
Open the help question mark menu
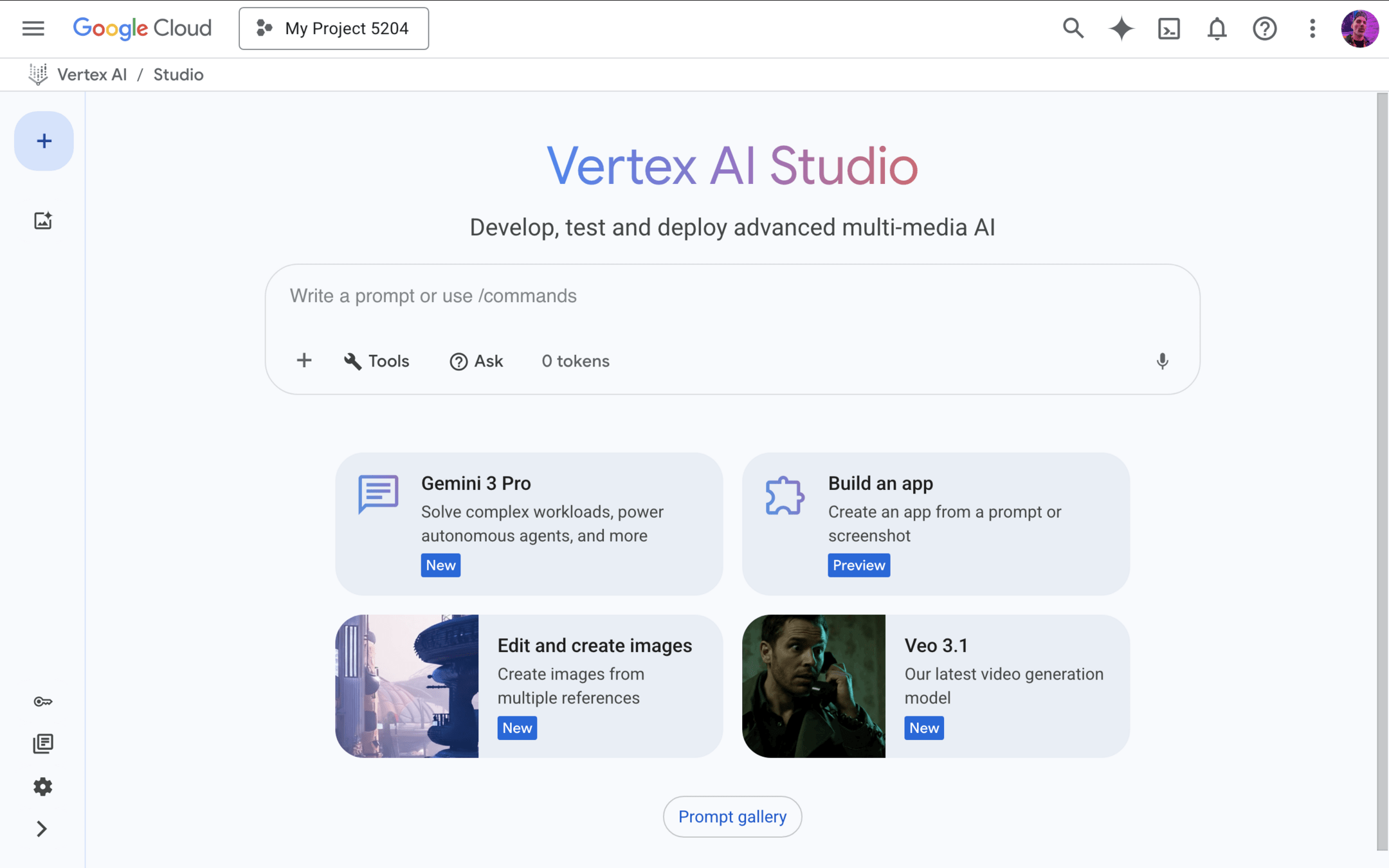pyautogui.click(x=1264, y=28)
